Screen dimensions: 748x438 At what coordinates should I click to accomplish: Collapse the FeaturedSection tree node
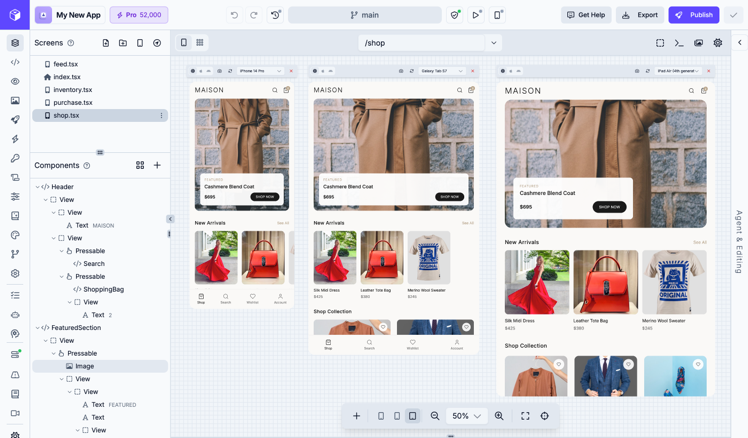[38, 328]
